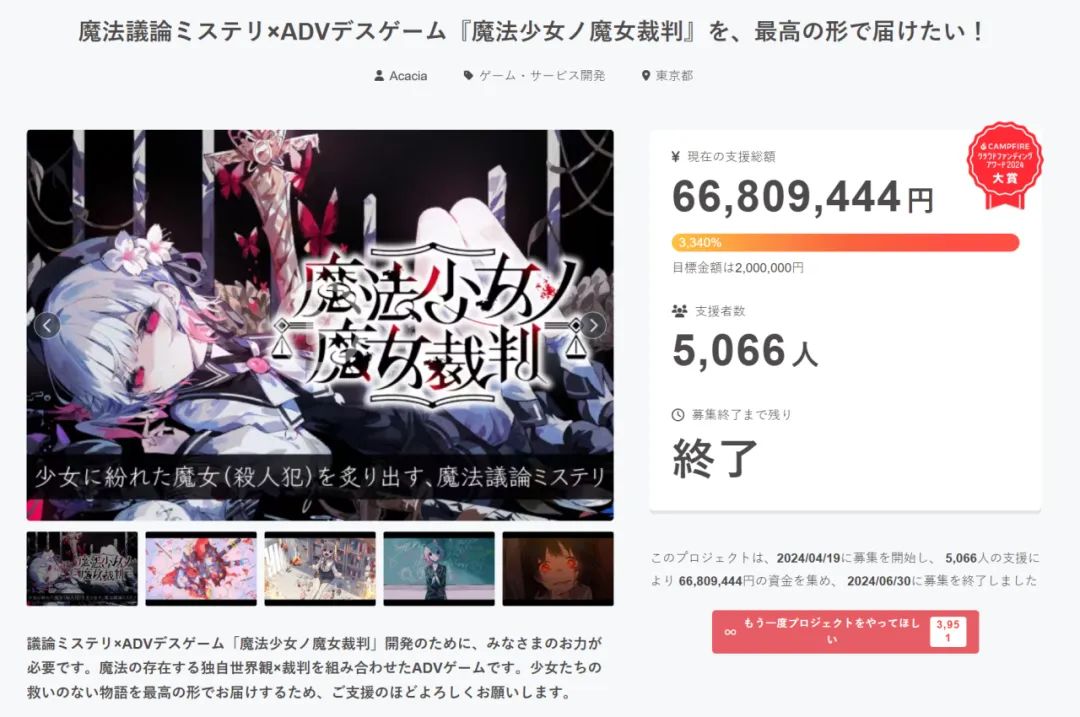Screen dimensions: 1080x717
Task: Select the fourth thumbnail with the chalkboard girl
Action: click(x=439, y=569)
